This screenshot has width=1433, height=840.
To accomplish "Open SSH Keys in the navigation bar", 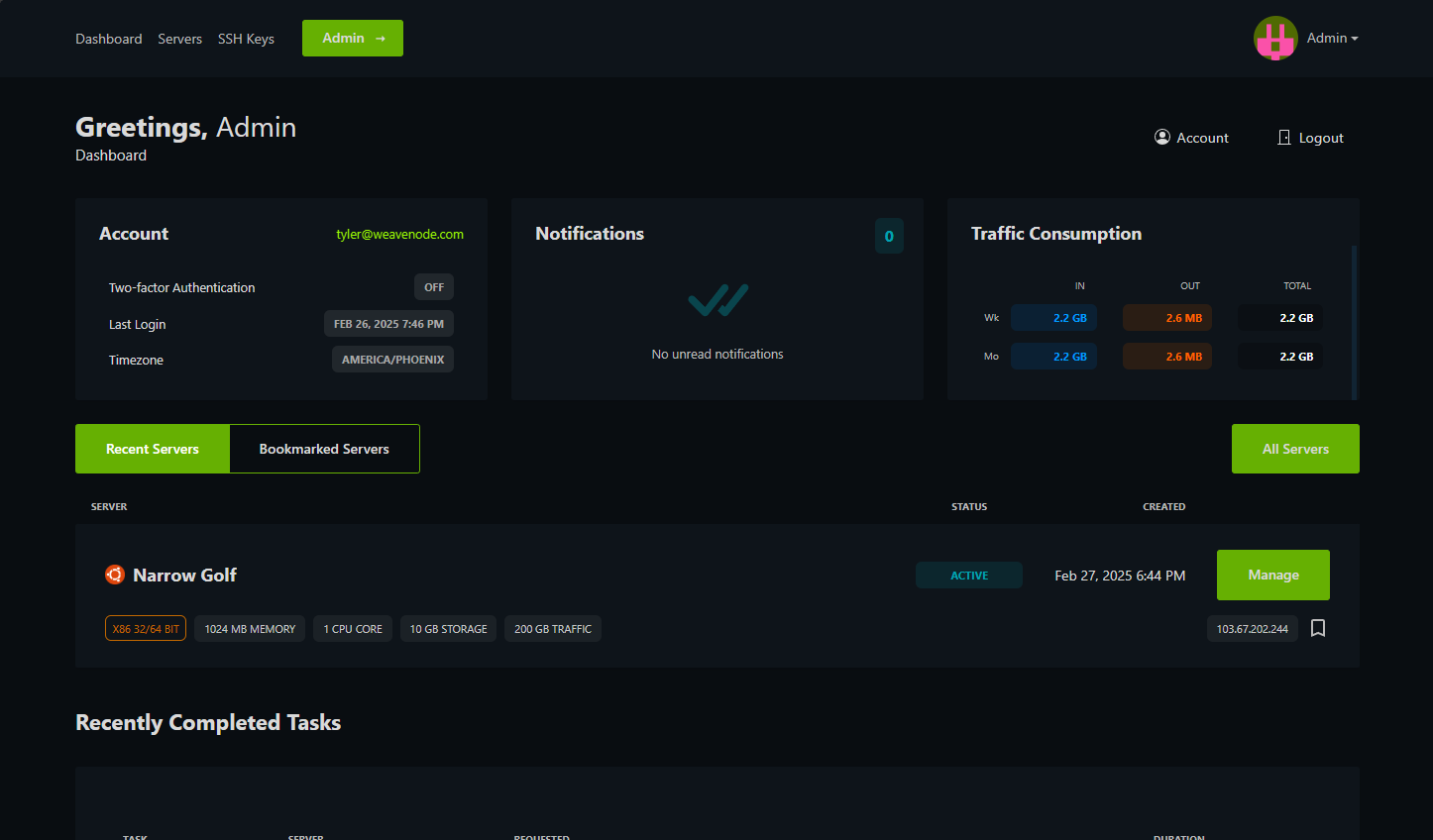I will tap(246, 39).
